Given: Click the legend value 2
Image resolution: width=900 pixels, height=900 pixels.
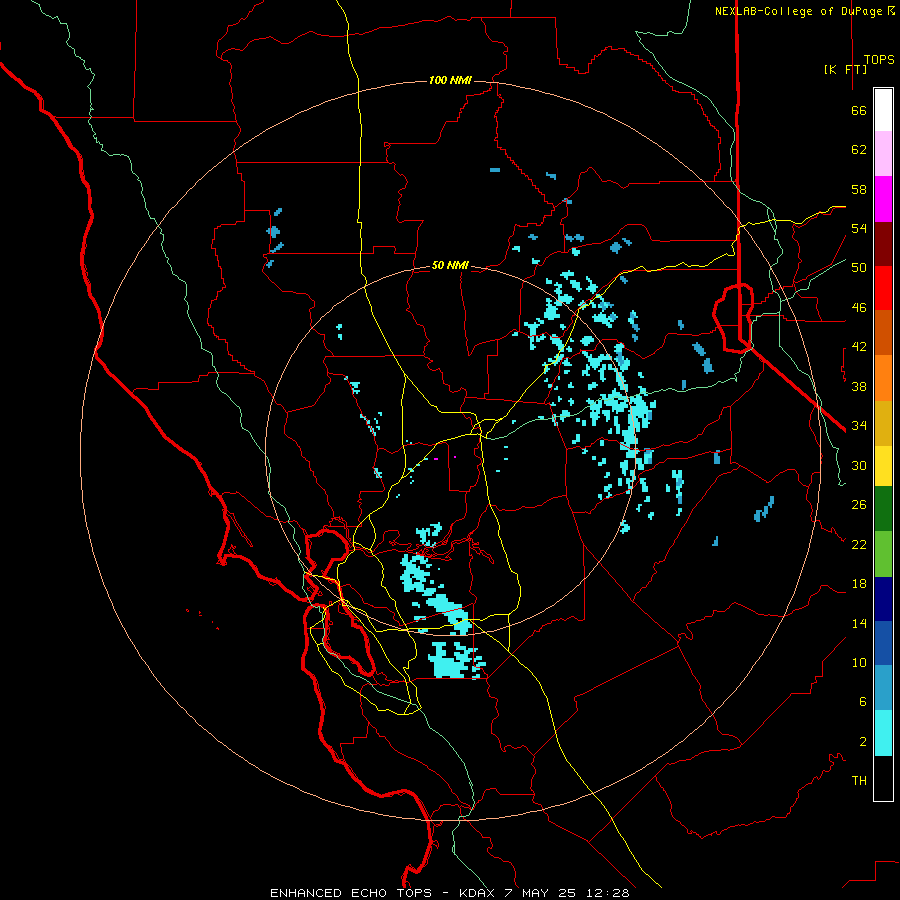Looking at the screenshot, I should click(862, 742).
